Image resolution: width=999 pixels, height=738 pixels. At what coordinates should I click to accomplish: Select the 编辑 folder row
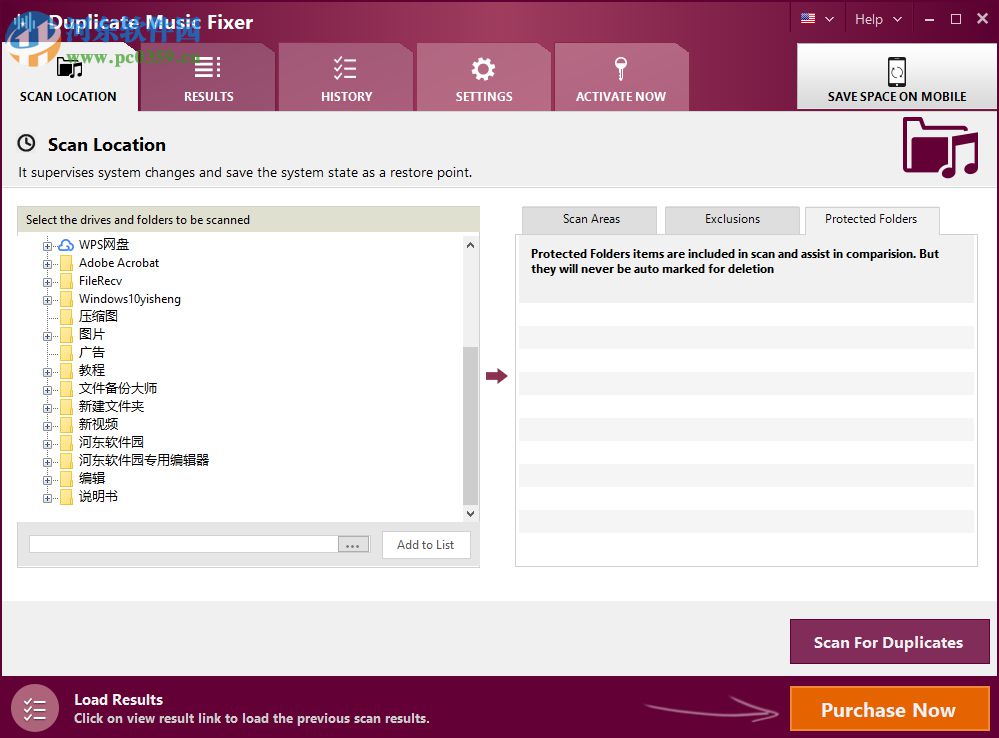pos(92,478)
